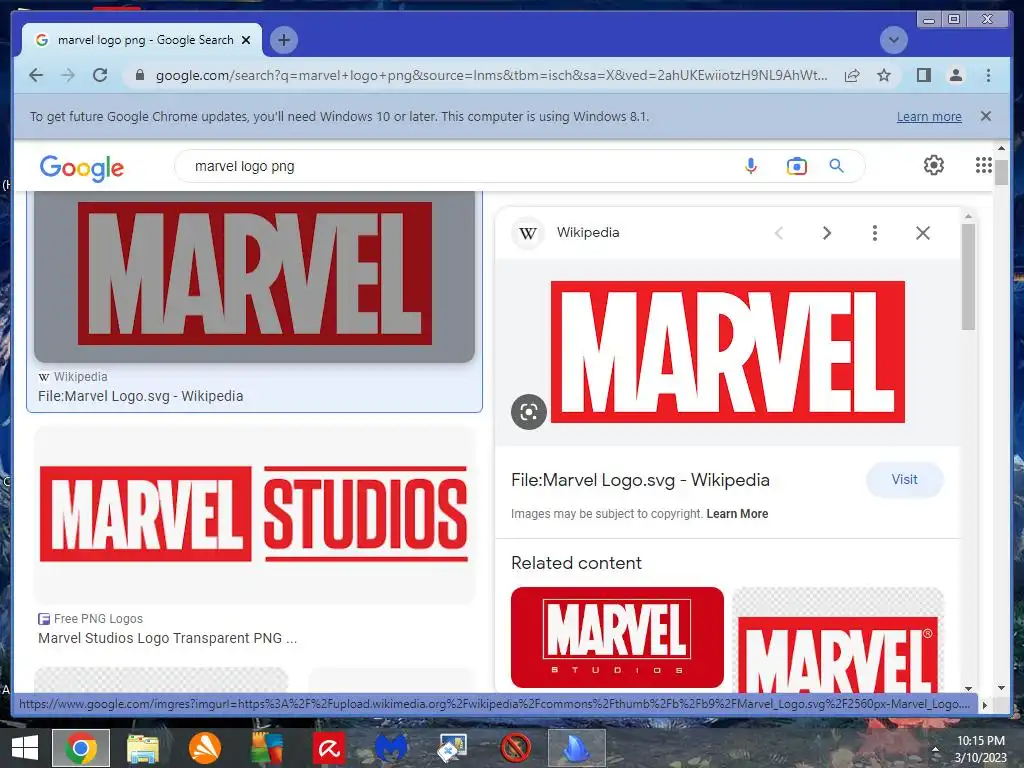The image size is (1024, 768).
Task: Click the page vertical scrollbar thumb
Action: pos(1001,172)
